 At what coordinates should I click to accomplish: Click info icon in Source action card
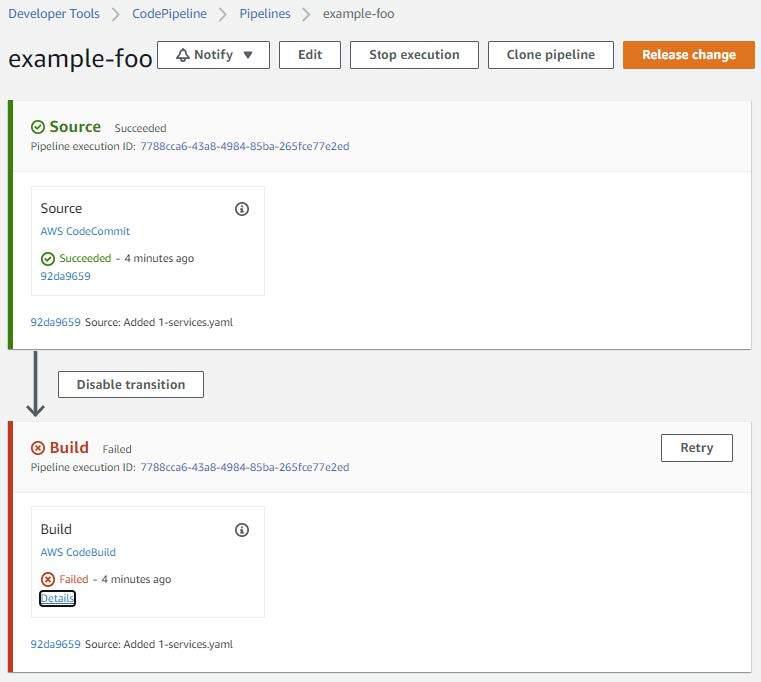click(241, 209)
